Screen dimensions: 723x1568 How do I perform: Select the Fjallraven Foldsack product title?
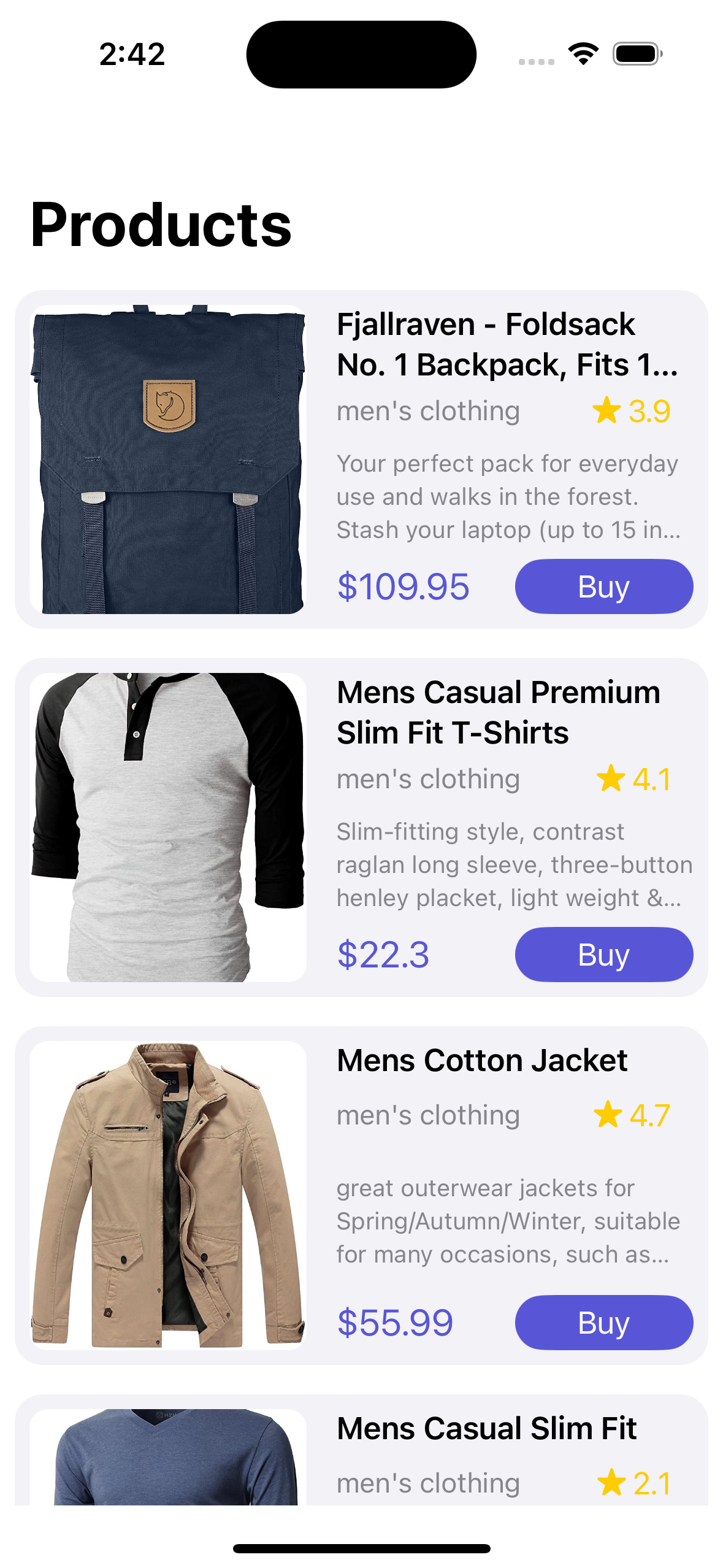pyautogui.click(x=508, y=344)
